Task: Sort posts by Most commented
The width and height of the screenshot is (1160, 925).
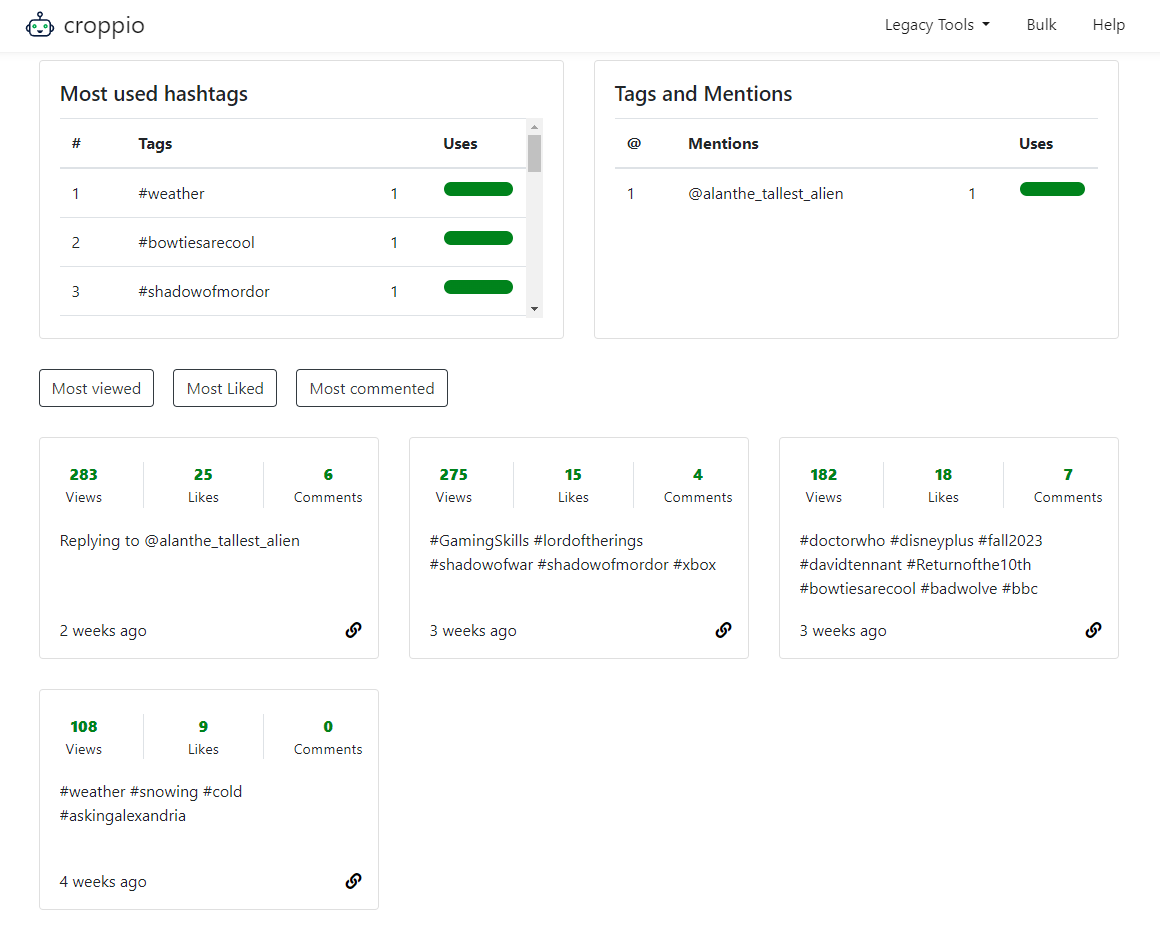Action: 371,388
